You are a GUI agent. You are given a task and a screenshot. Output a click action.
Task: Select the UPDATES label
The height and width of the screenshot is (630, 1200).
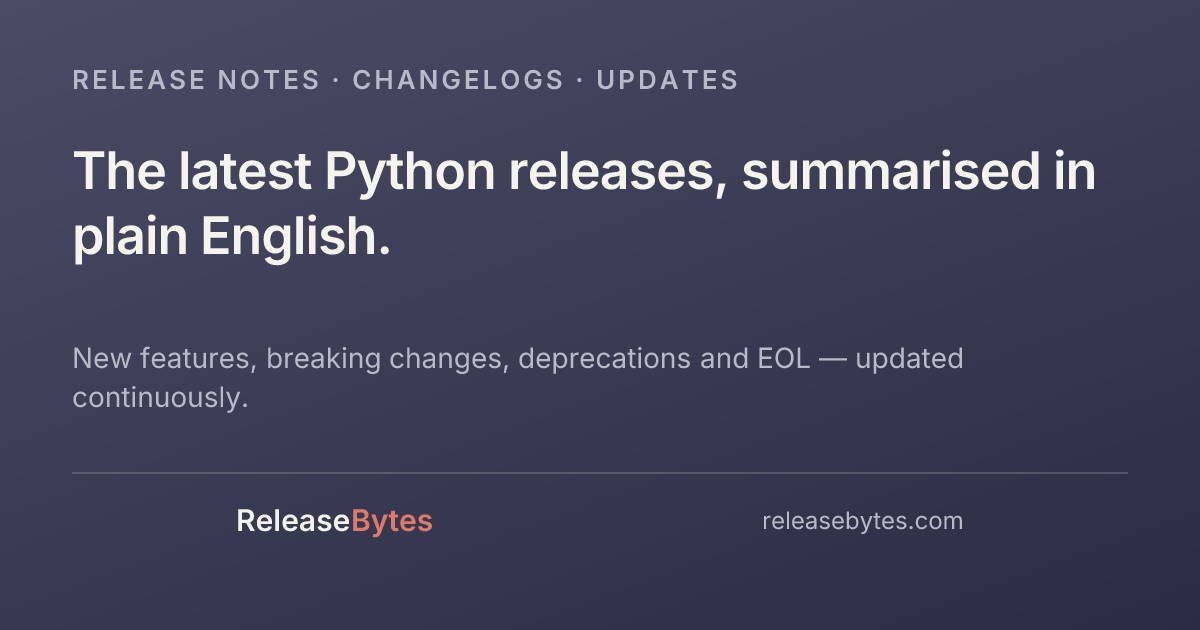(668, 80)
